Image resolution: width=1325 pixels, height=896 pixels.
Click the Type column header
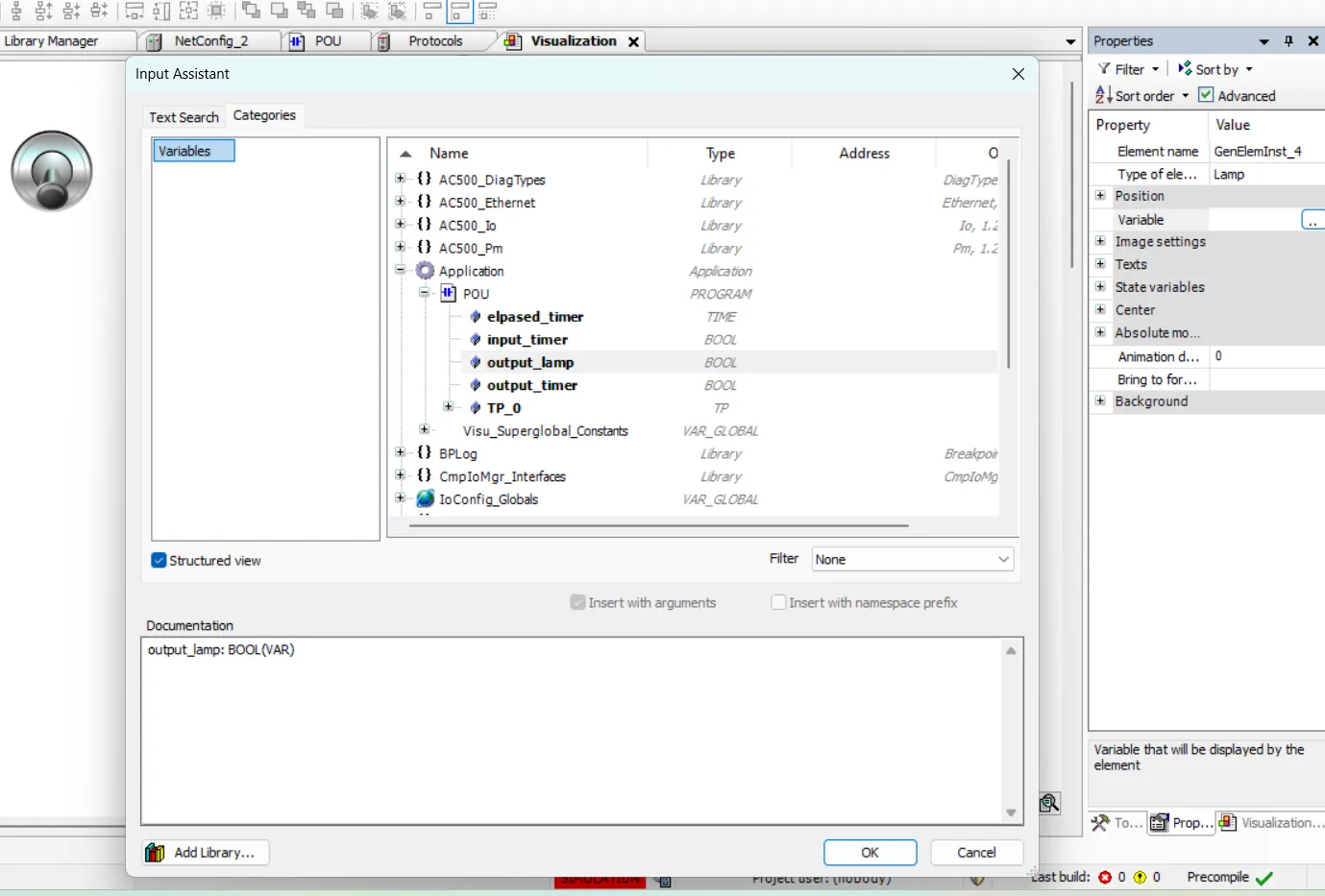pos(720,154)
